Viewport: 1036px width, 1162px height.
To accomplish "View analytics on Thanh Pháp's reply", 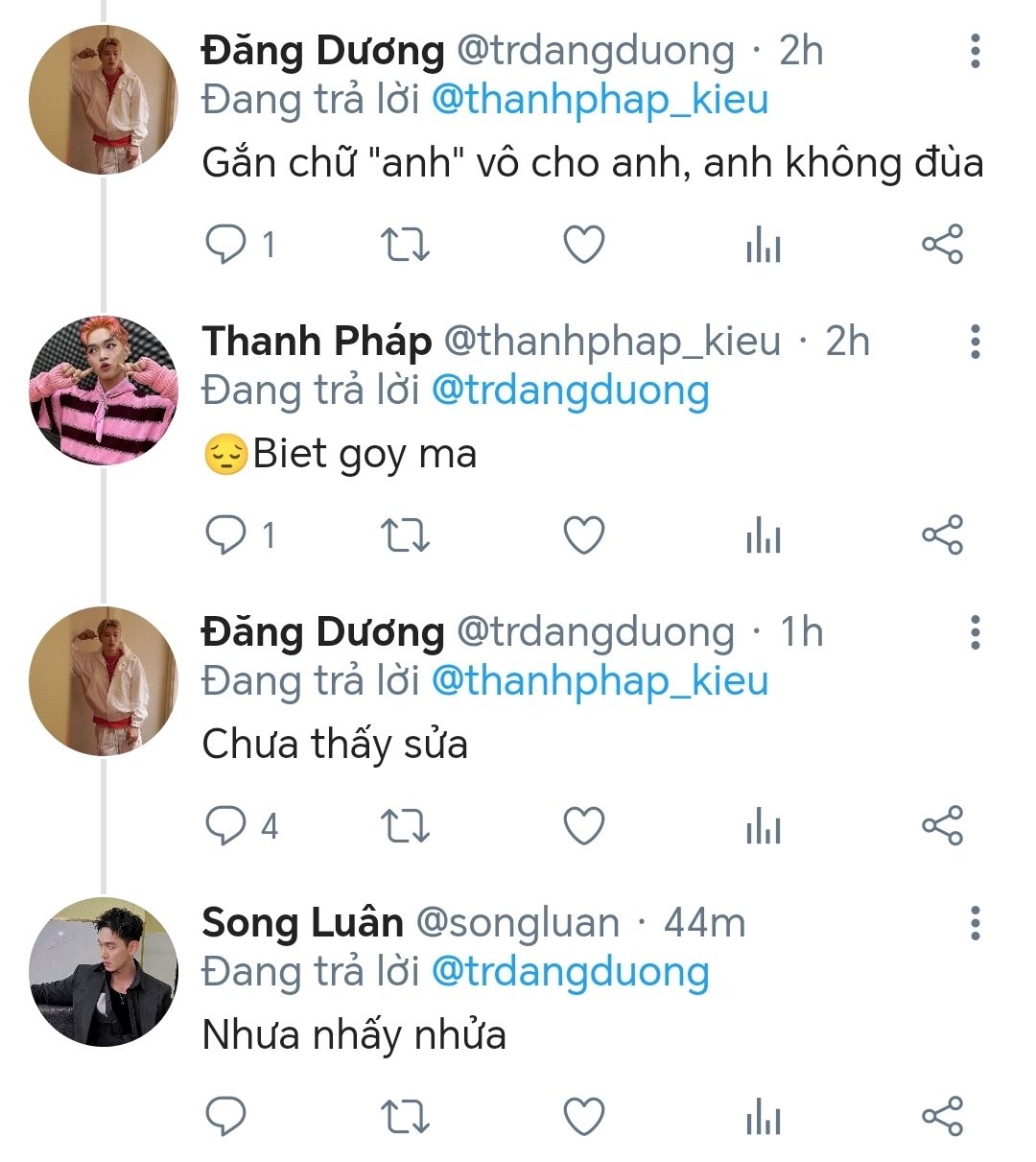I will coord(763,535).
